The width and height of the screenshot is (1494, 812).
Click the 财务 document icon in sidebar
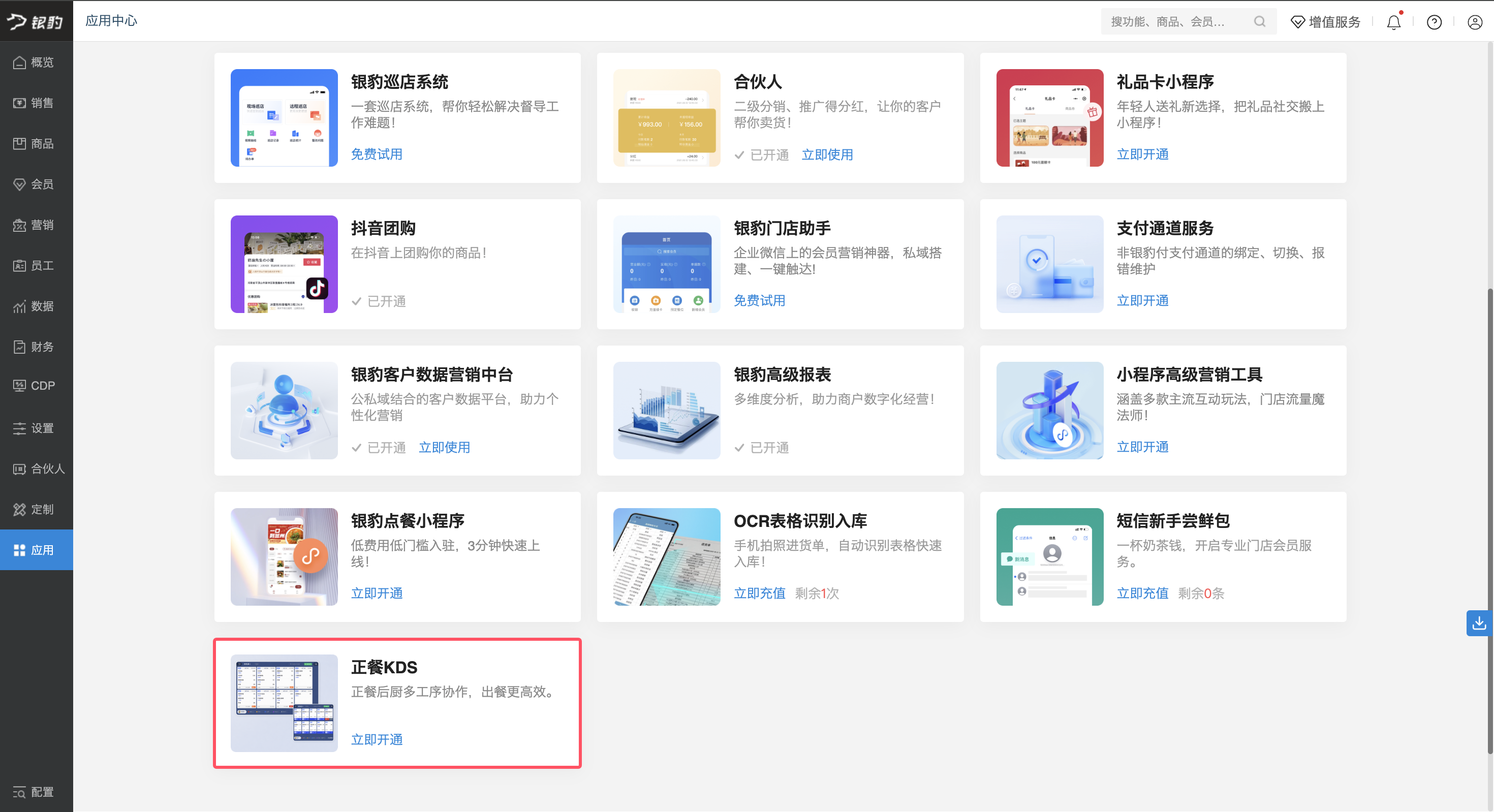[x=20, y=347]
